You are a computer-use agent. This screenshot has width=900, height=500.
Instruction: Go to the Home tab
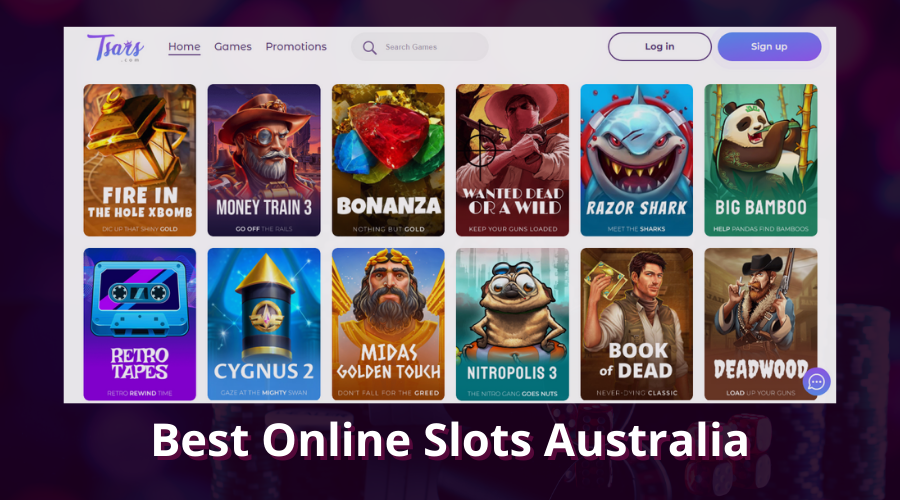pyautogui.click(x=184, y=46)
